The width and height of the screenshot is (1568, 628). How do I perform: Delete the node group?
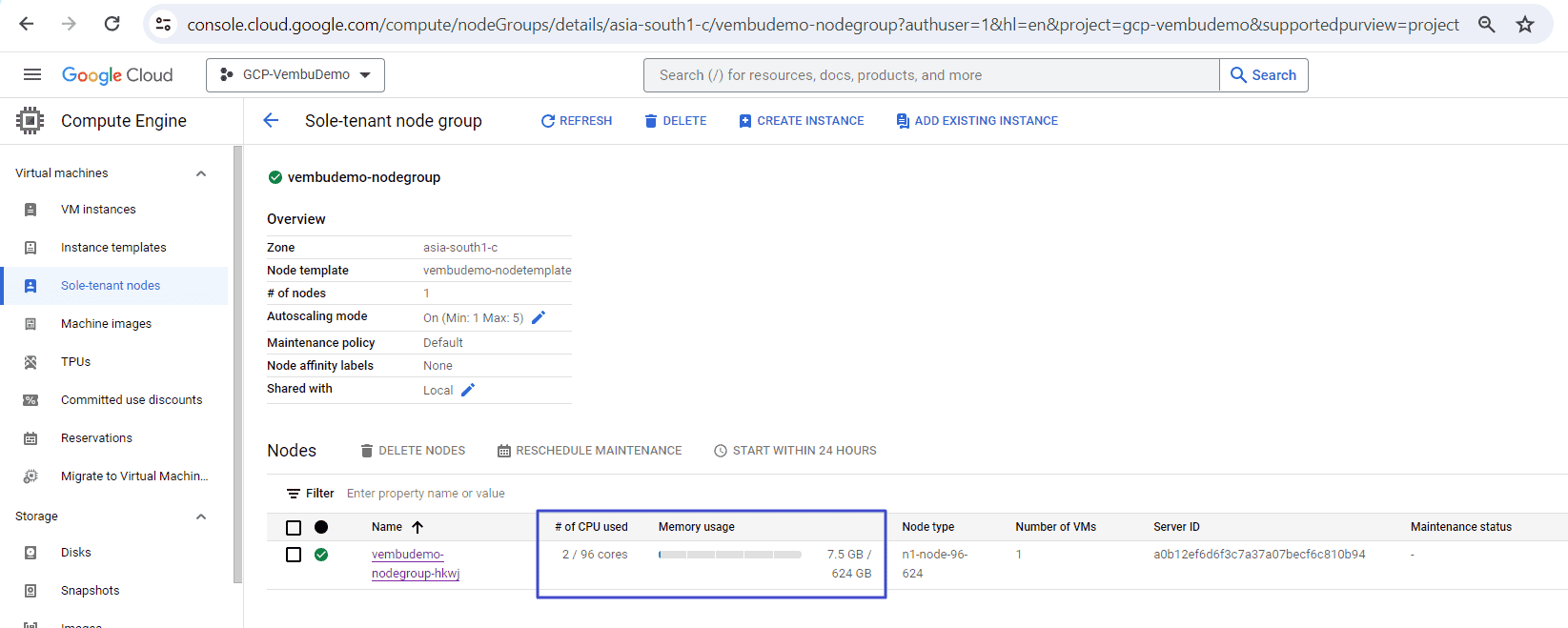pos(676,121)
